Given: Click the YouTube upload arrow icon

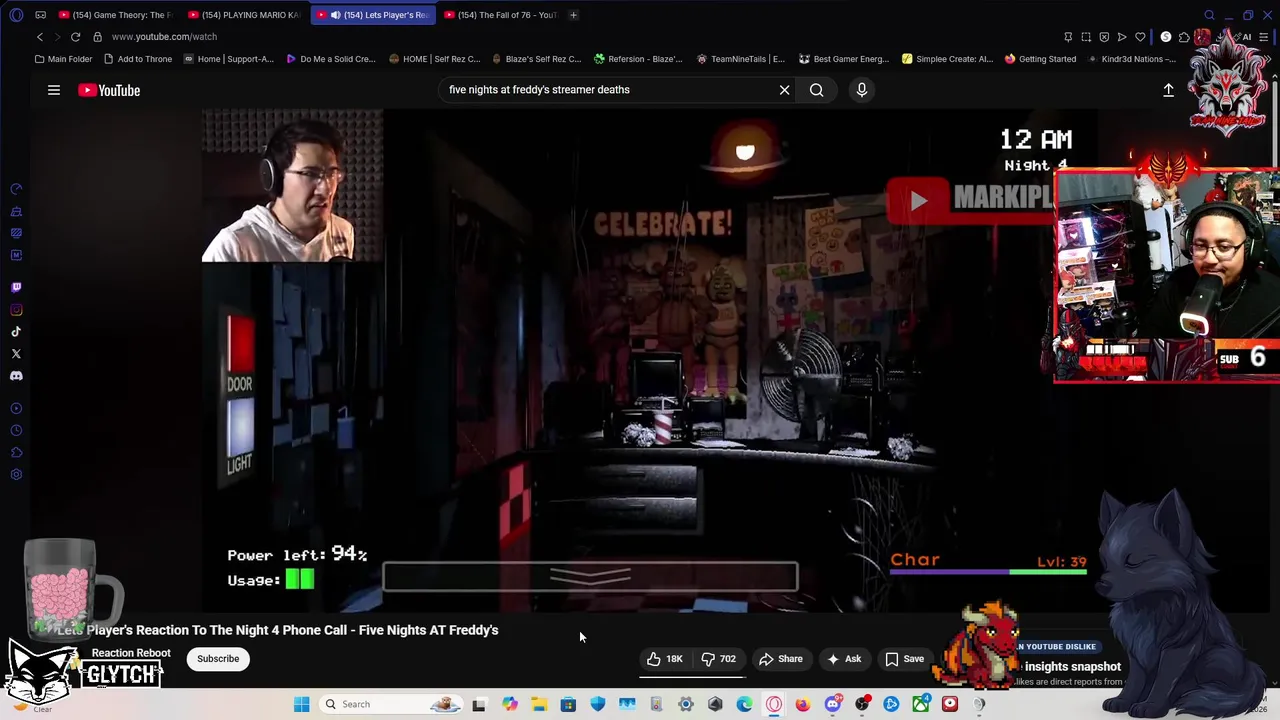Looking at the screenshot, I should [x=1168, y=90].
